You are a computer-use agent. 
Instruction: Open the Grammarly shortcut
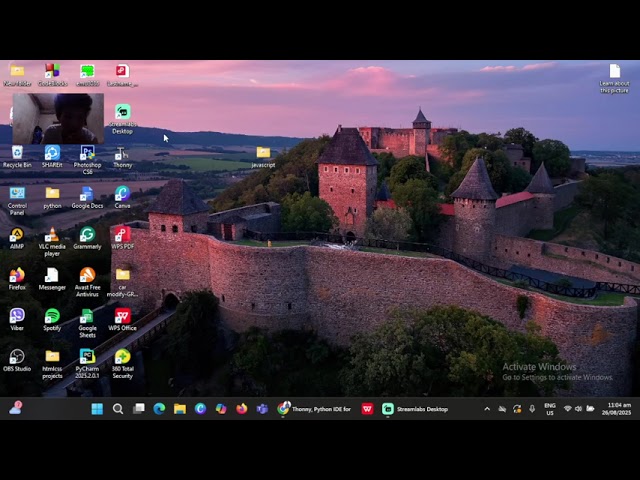click(x=87, y=238)
